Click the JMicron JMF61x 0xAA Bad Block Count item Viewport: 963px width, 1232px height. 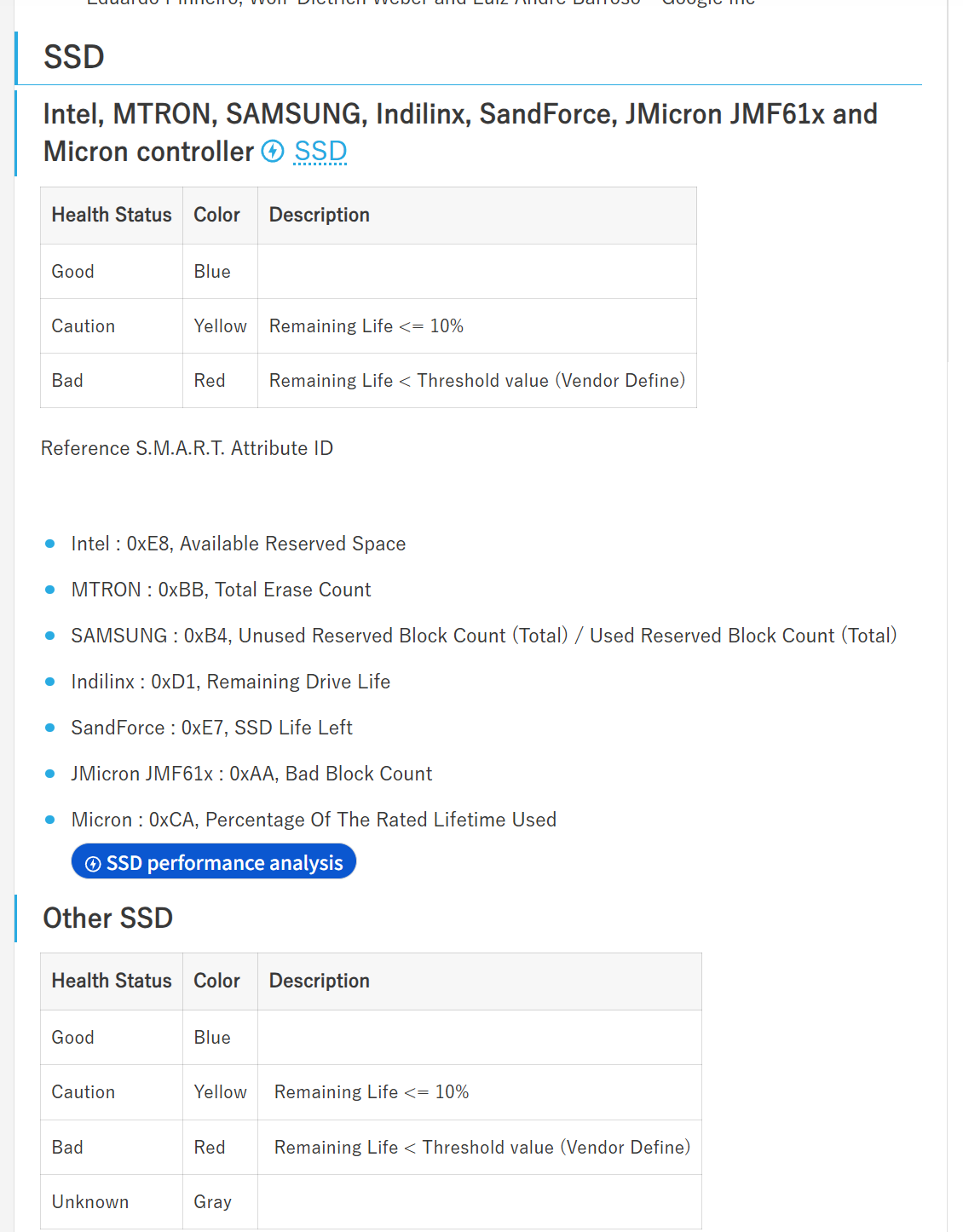pyautogui.click(x=252, y=774)
